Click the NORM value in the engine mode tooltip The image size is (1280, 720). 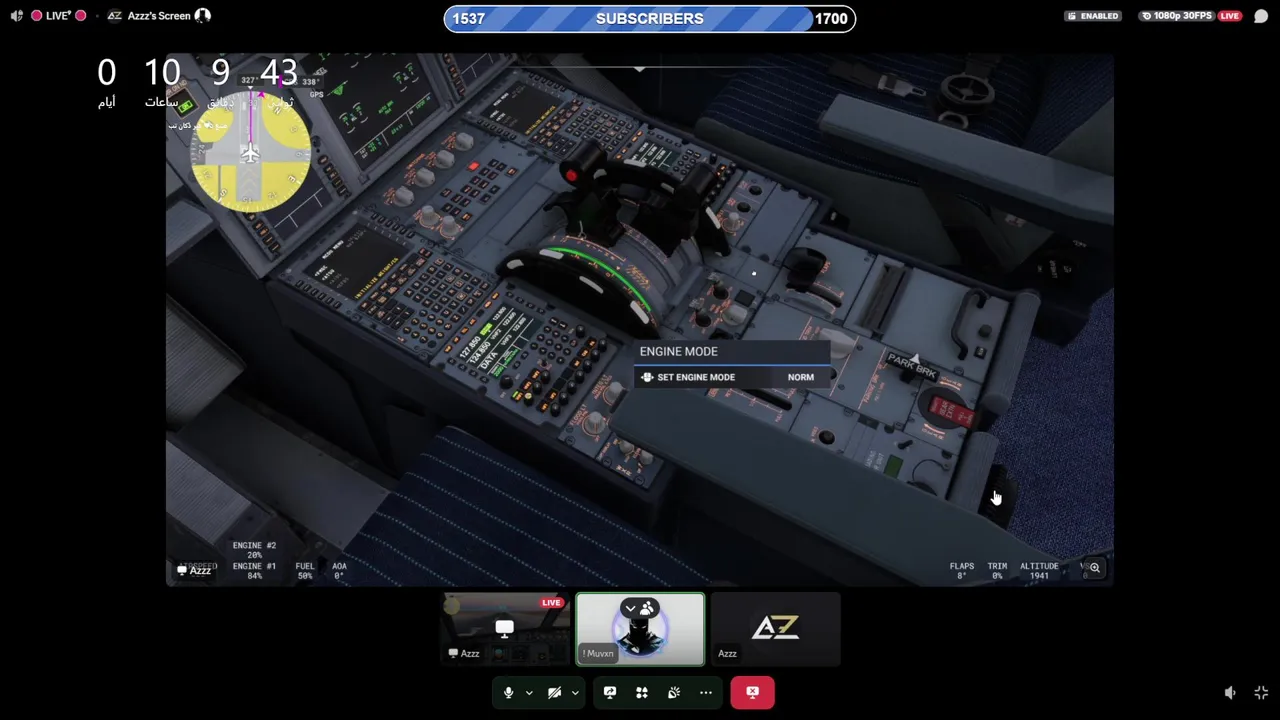pos(801,377)
